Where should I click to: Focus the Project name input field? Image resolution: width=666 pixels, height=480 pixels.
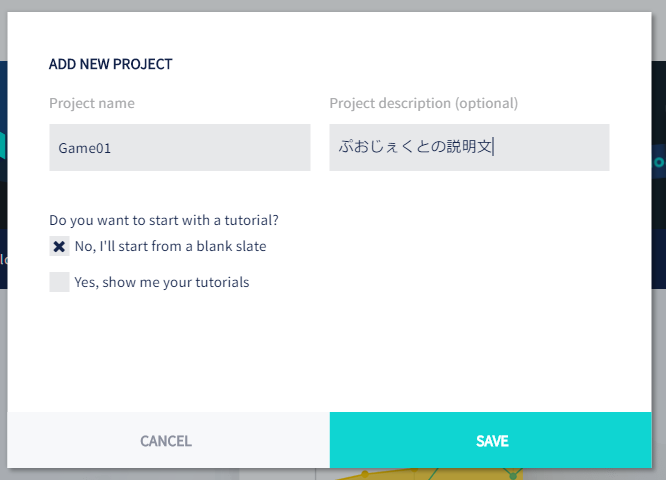pos(180,147)
